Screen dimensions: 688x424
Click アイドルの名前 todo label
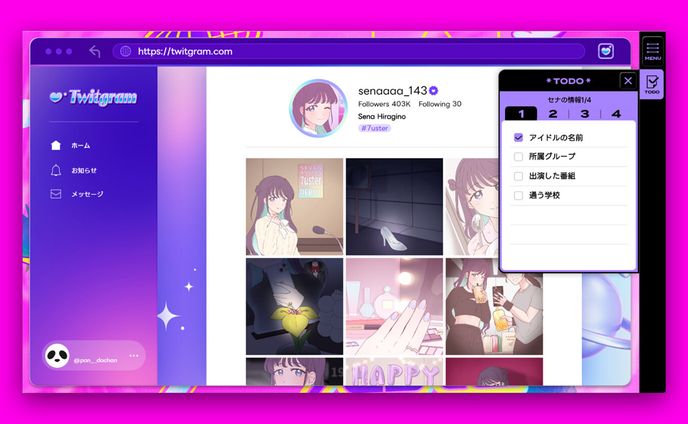[x=556, y=137]
